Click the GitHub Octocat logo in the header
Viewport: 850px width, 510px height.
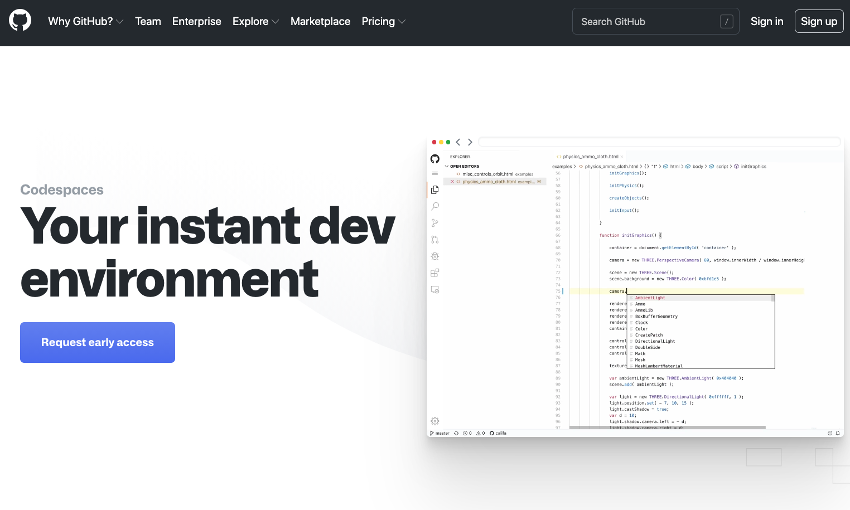[x=20, y=21]
